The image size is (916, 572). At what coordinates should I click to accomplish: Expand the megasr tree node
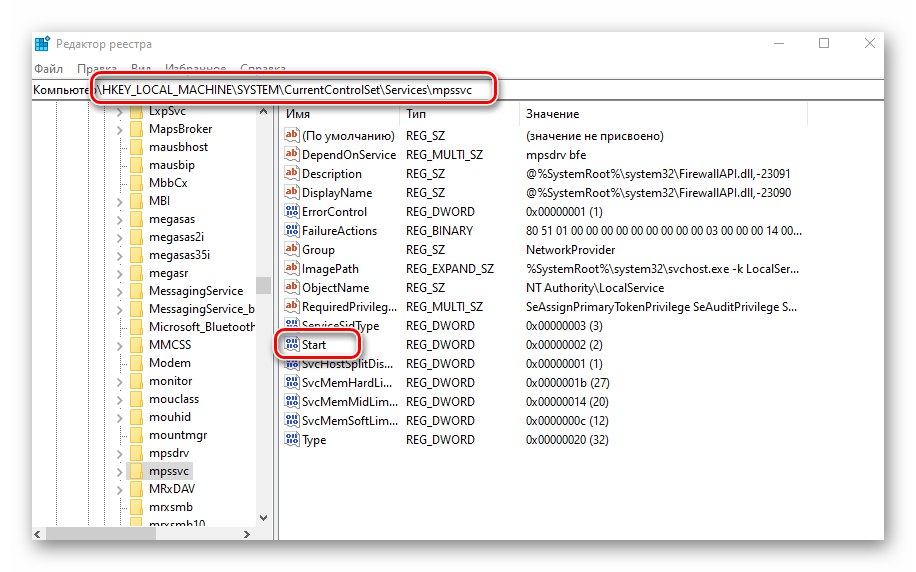tap(120, 273)
